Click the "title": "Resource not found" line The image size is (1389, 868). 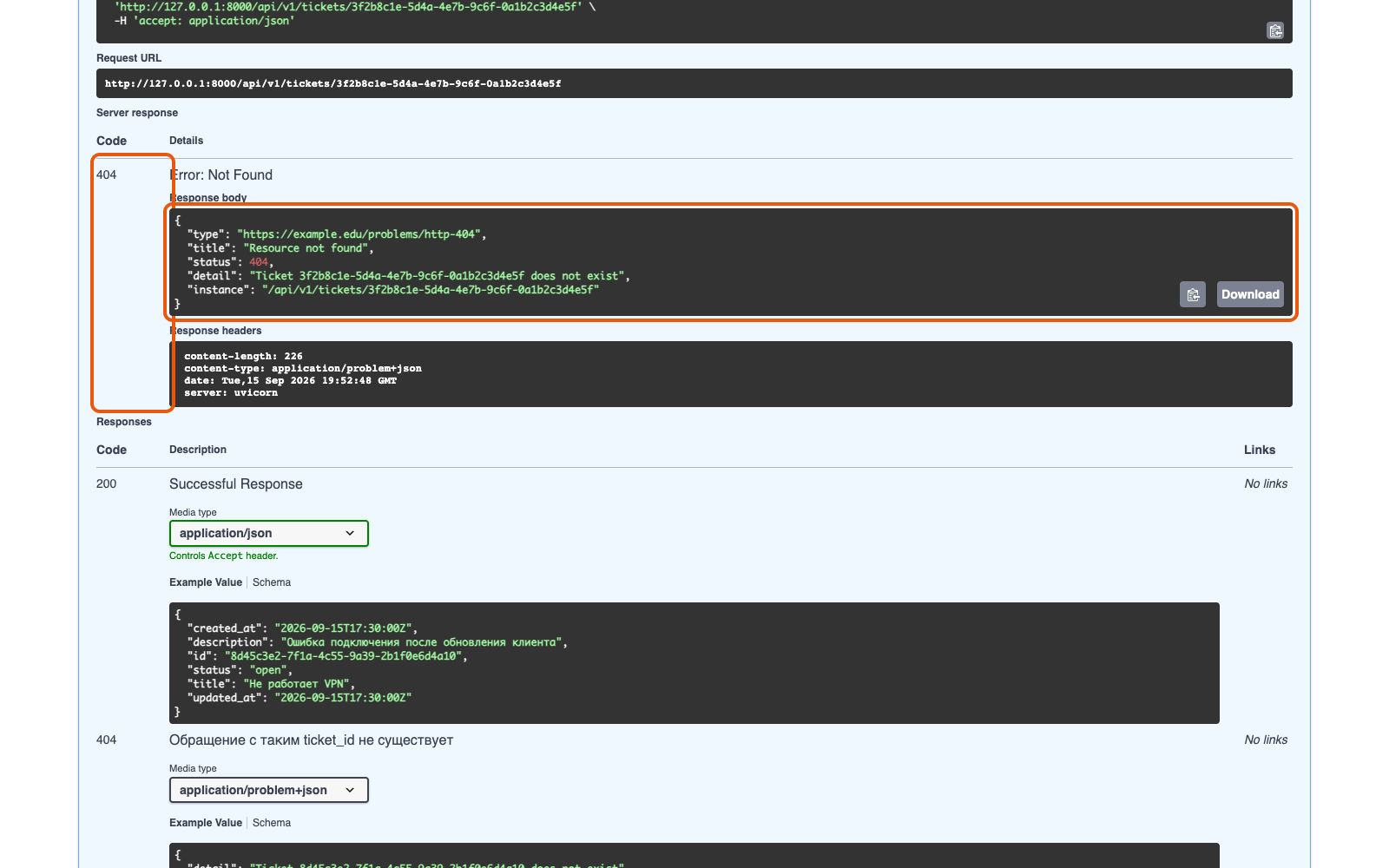(280, 248)
